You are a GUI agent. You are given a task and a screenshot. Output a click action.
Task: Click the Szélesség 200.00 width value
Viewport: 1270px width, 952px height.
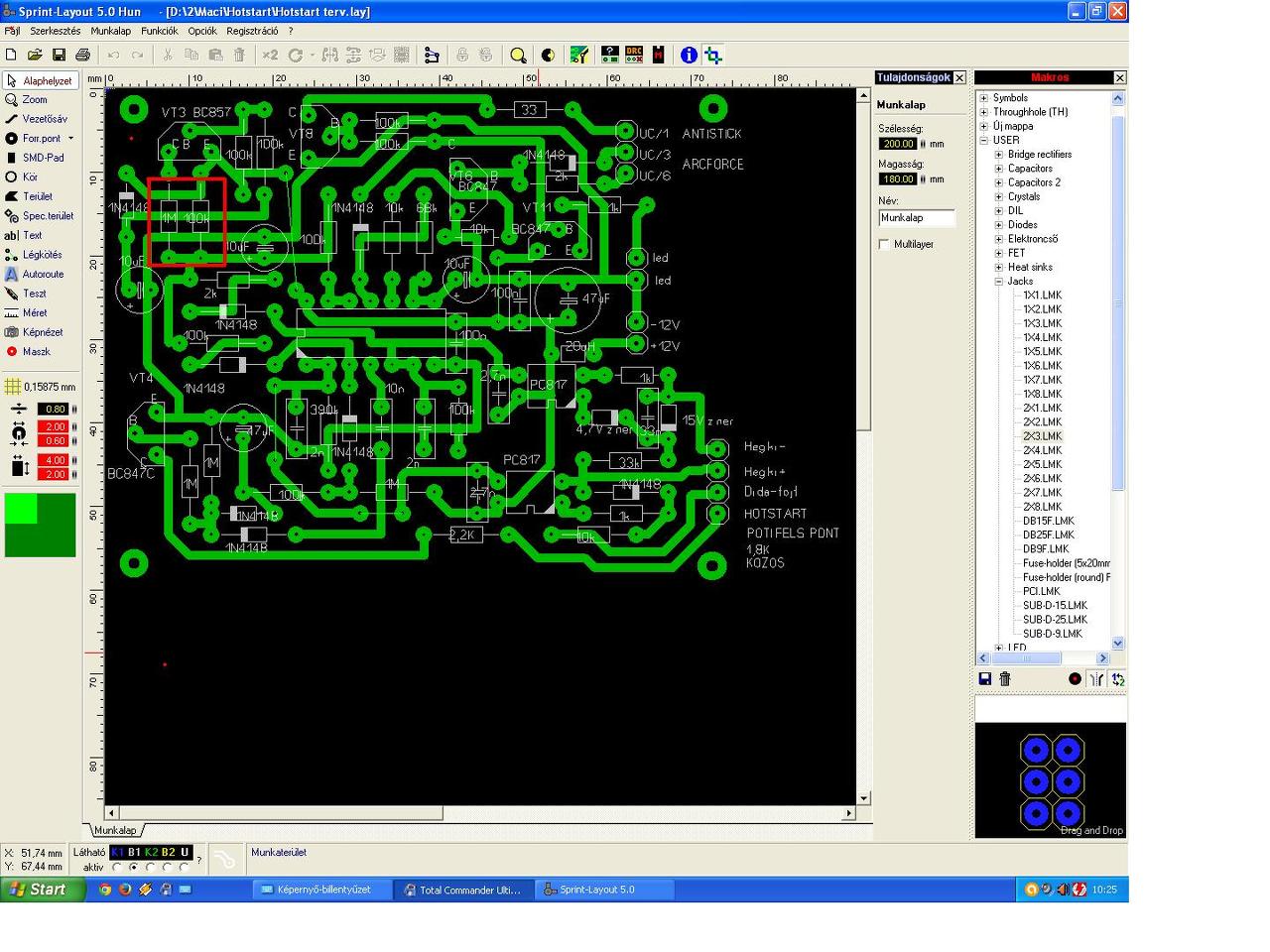pos(898,144)
